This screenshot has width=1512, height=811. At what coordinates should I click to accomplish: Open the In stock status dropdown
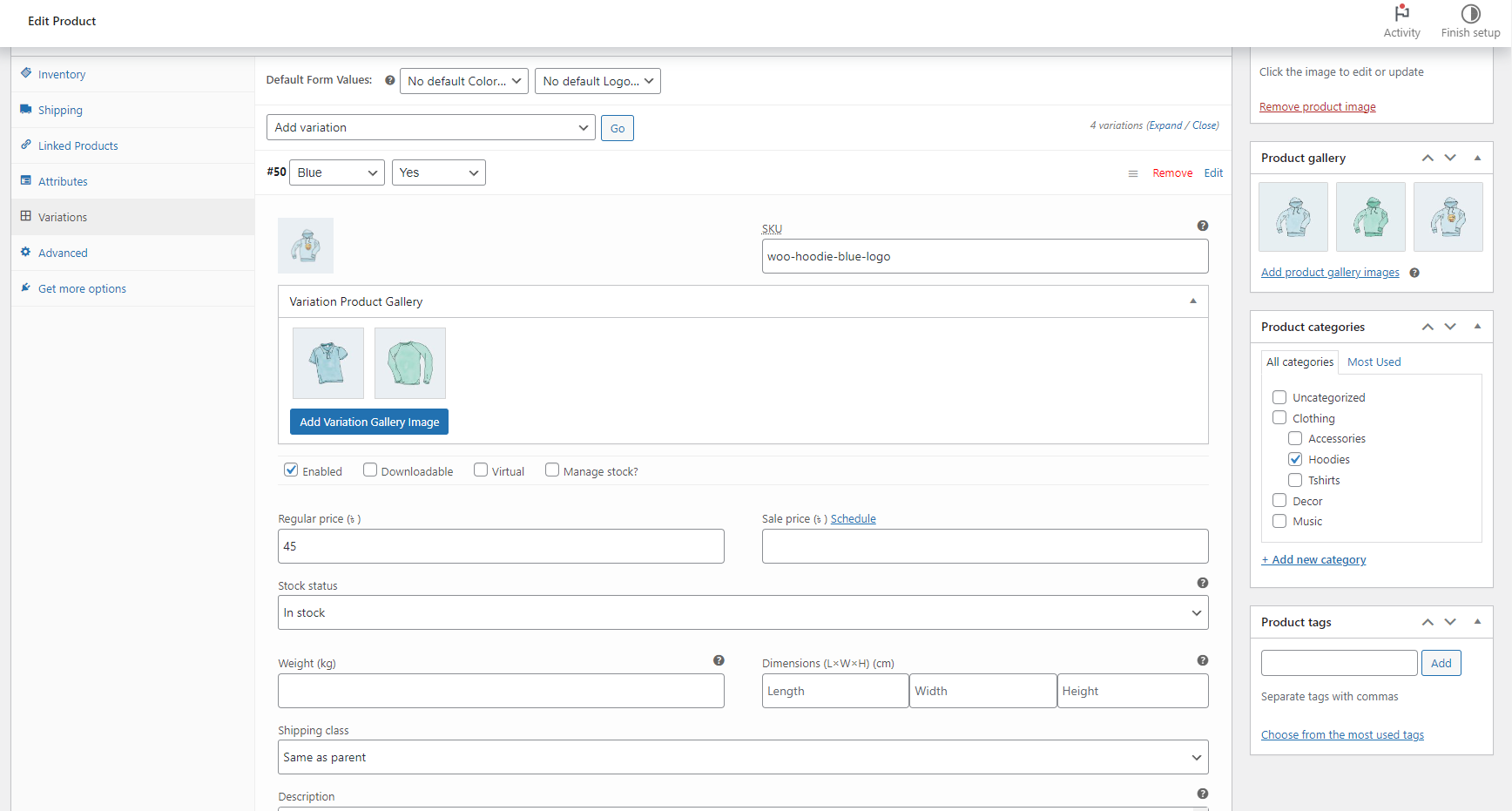tap(743, 612)
